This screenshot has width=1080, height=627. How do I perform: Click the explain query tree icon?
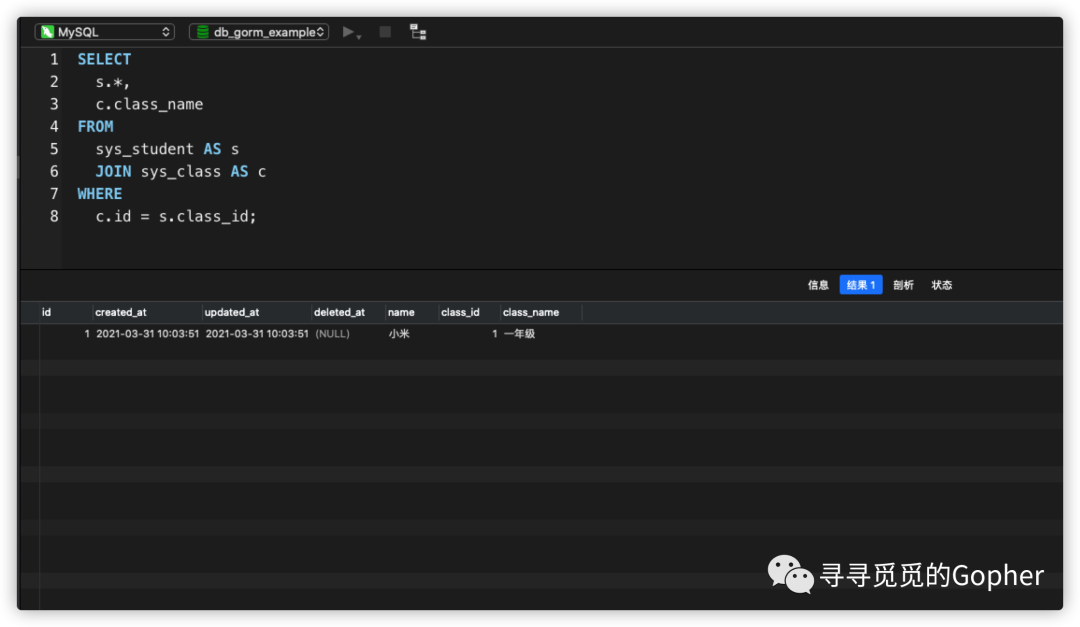coord(418,32)
